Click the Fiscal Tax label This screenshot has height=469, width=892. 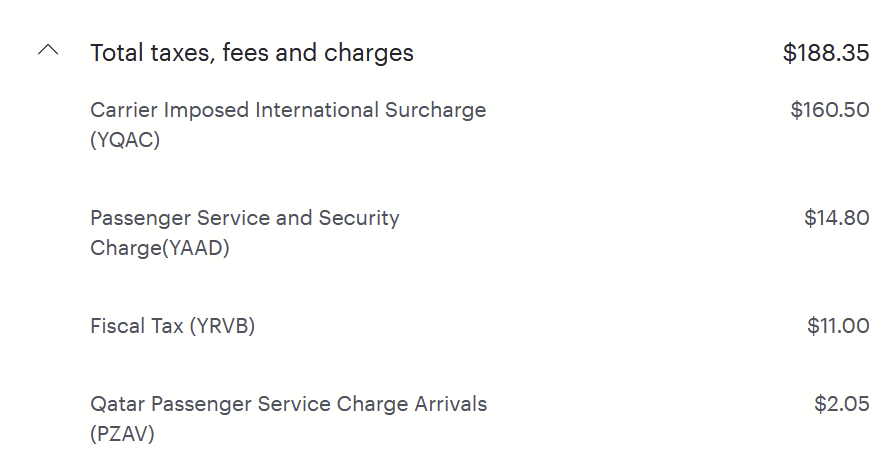tap(136, 326)
